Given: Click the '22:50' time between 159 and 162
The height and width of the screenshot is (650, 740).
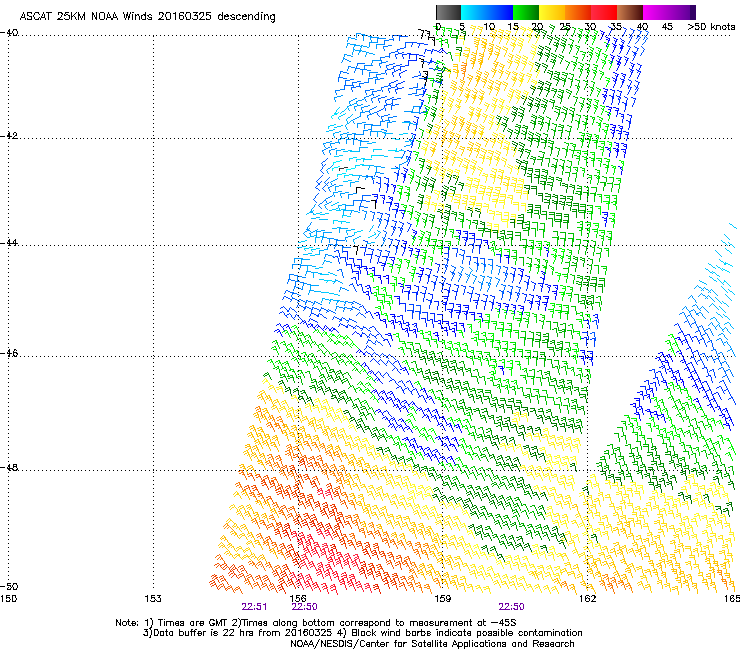Looking at the screenshot, I should tap(512, 607).
